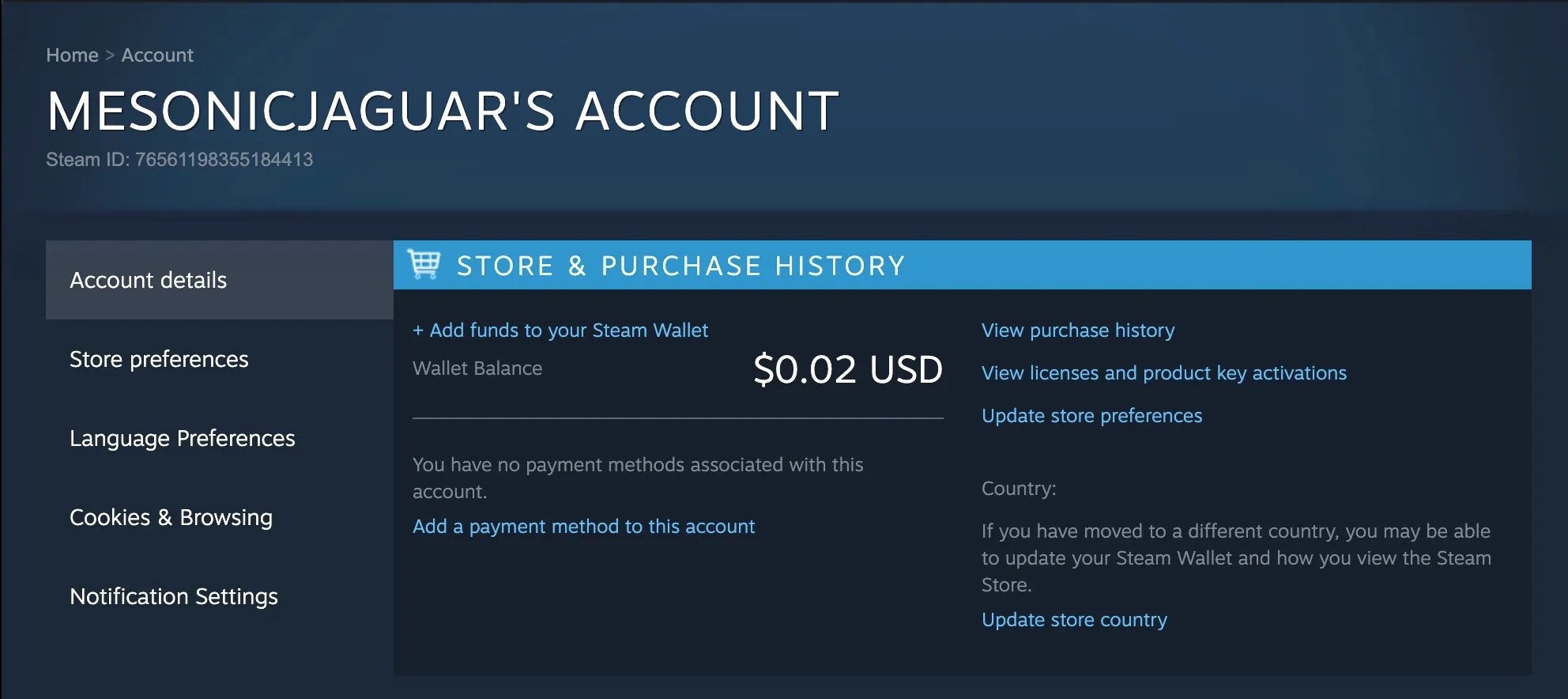Select Account in the breadcrumb trail

[156, 55]
